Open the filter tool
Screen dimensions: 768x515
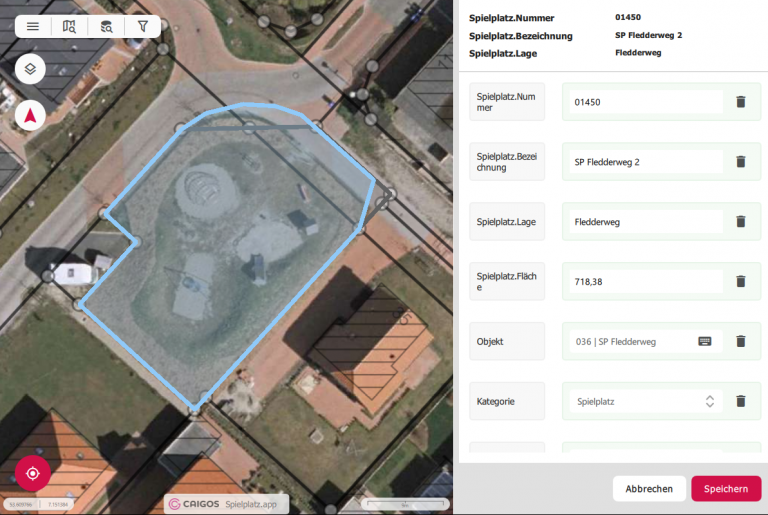(x=143, y=26)
